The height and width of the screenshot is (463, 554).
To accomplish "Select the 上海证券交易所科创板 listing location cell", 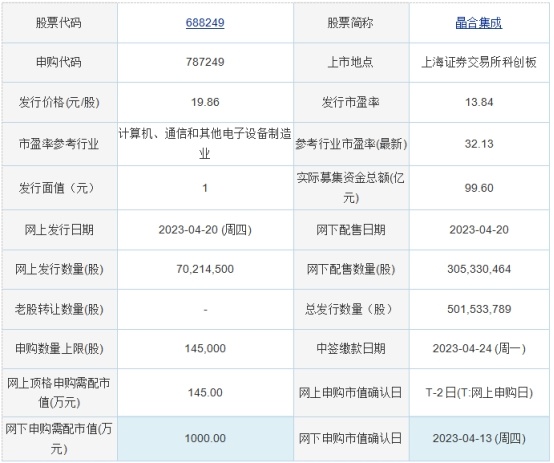I will (x=479, y=62).
